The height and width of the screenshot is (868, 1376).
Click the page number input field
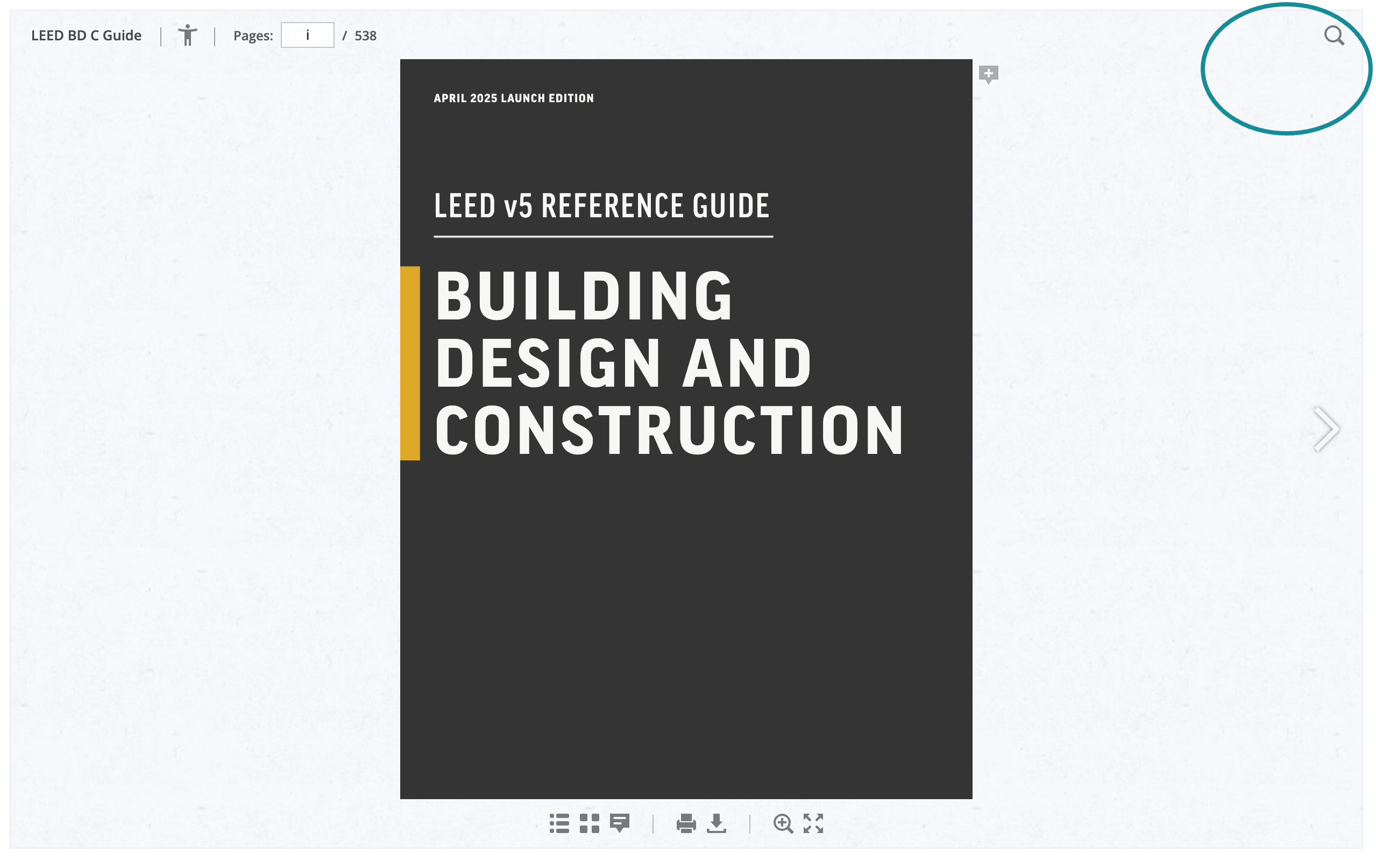tap(308, 35)
